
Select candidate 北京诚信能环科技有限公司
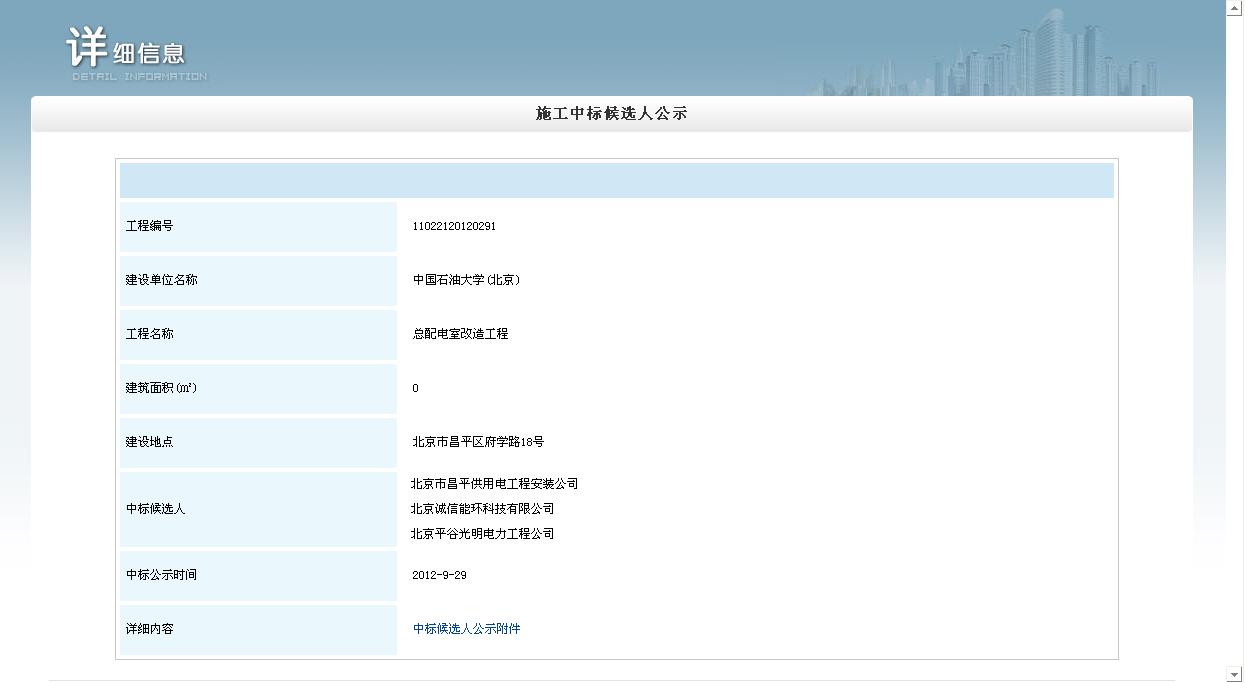click(x=482, y=509)
